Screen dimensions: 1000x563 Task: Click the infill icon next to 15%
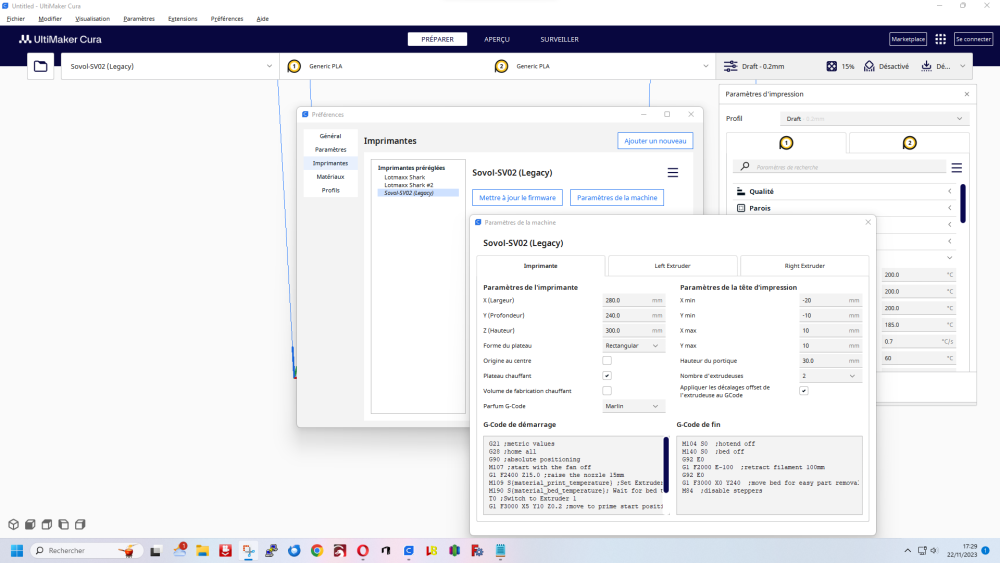coord(832,66)
